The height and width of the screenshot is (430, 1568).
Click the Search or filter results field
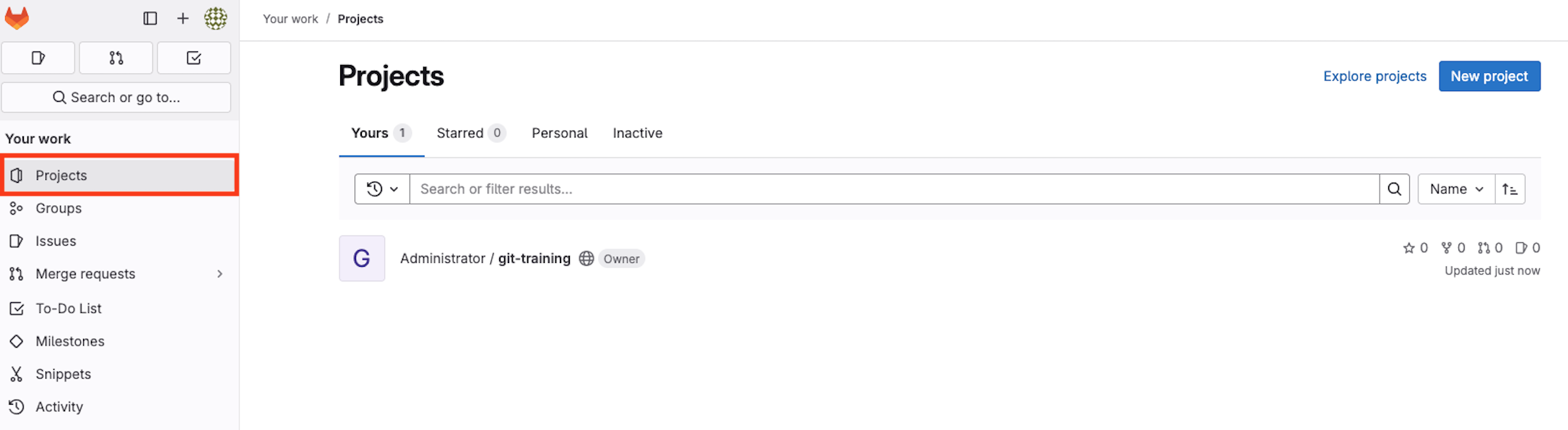(x=893, y=189)
